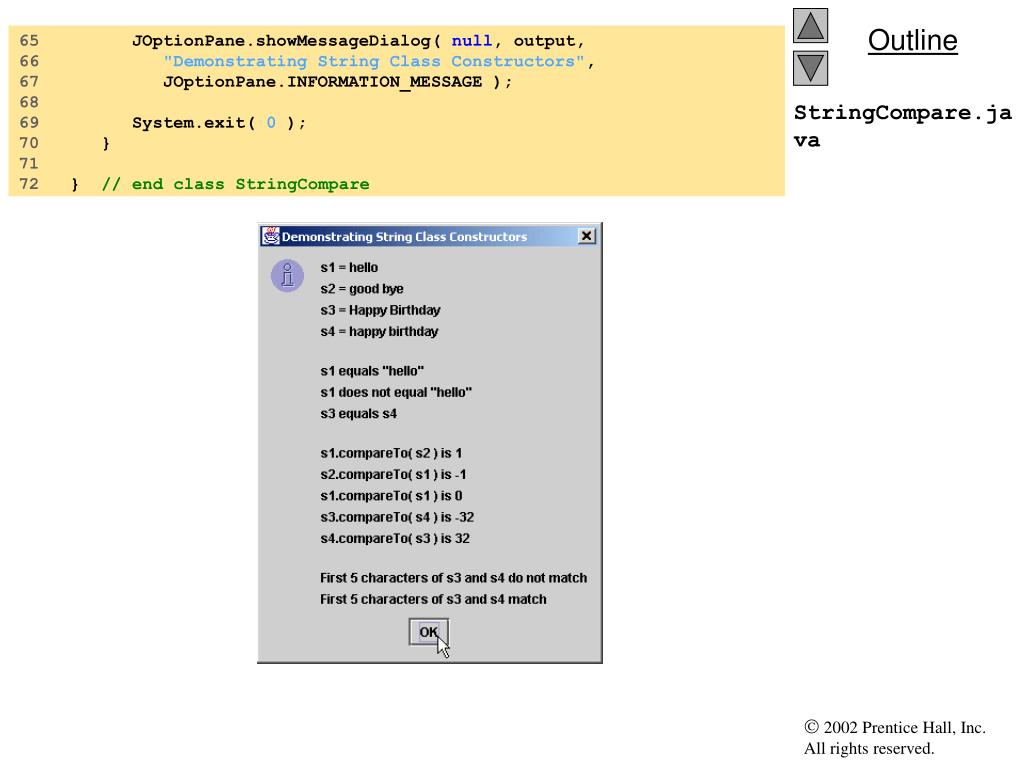Select the line 's4 = happy birthday'
Screen dimensions: 1024x768
pyautogui.click(x=379, y=332)
